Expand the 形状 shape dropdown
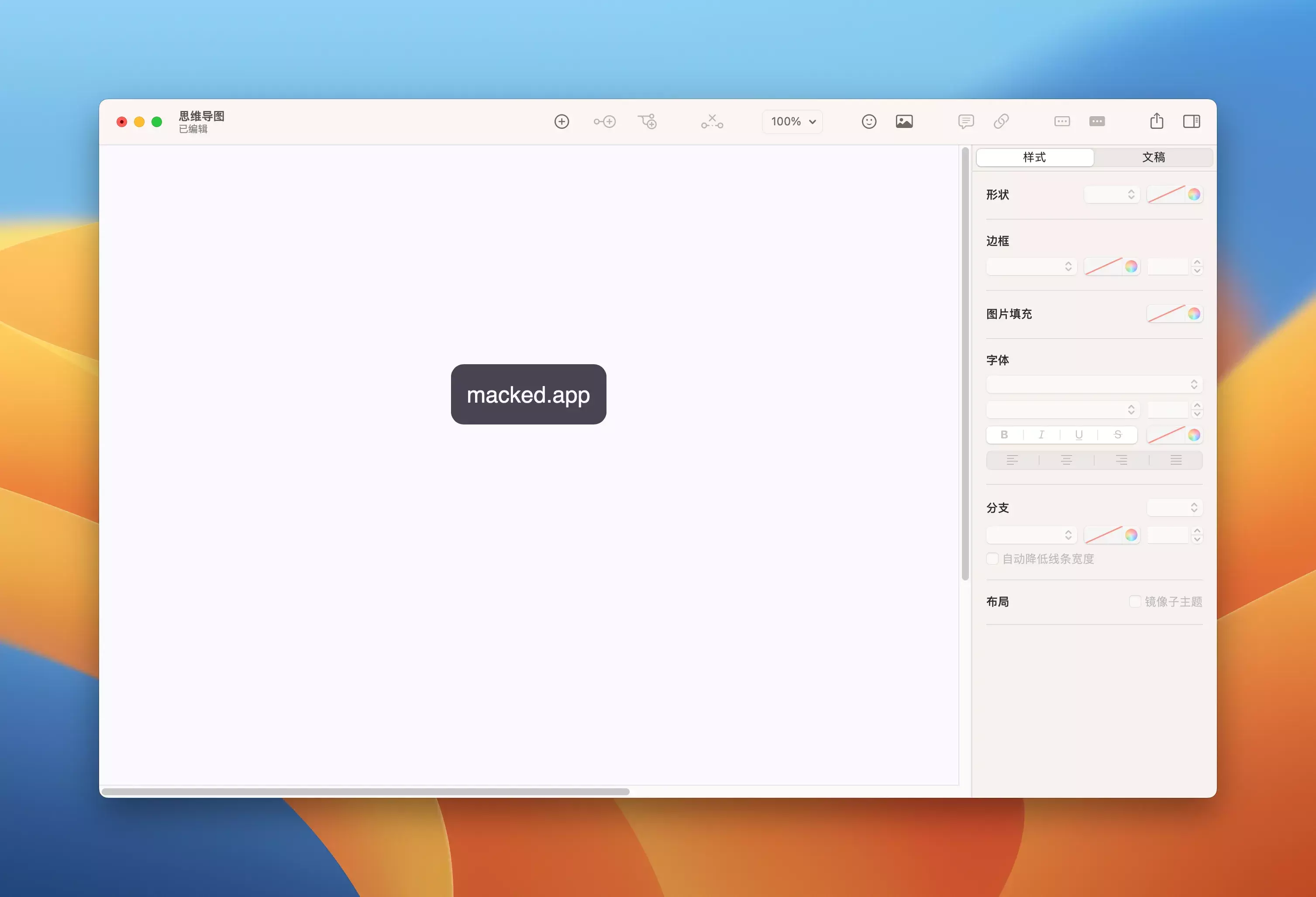 click(x=1112, y=195)
